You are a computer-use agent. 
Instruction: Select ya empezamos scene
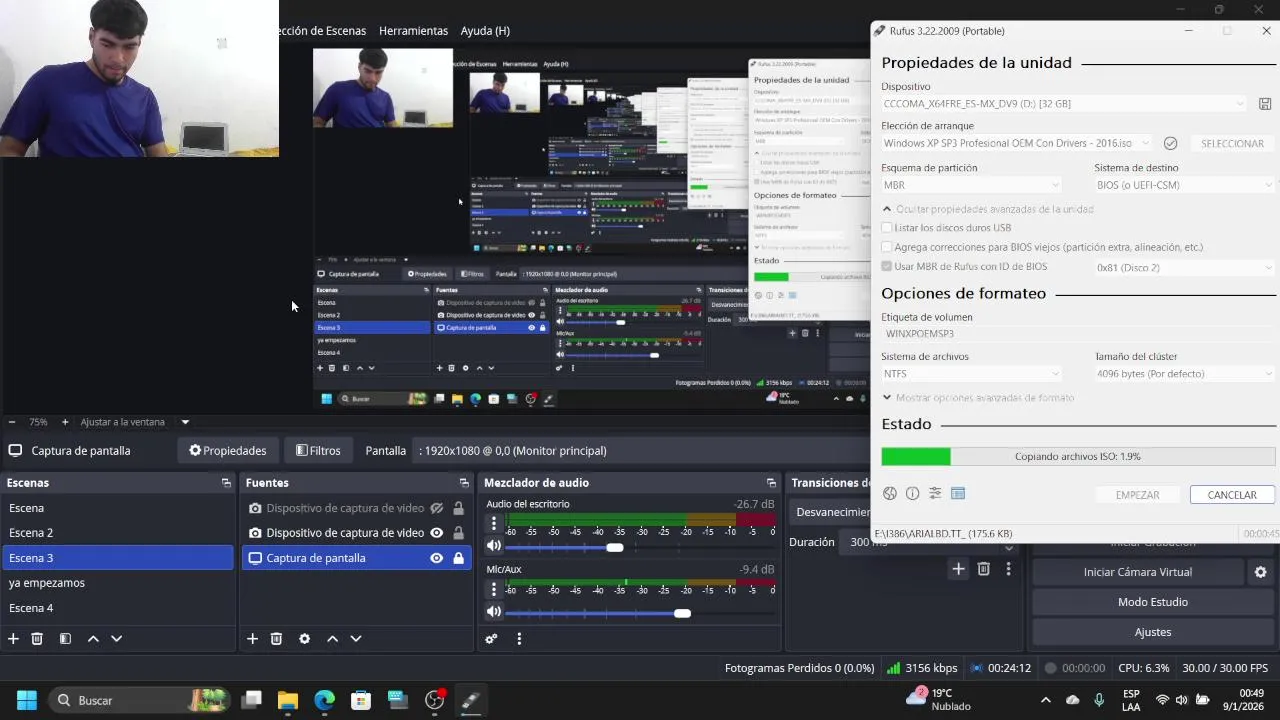(x=118, y=583)
